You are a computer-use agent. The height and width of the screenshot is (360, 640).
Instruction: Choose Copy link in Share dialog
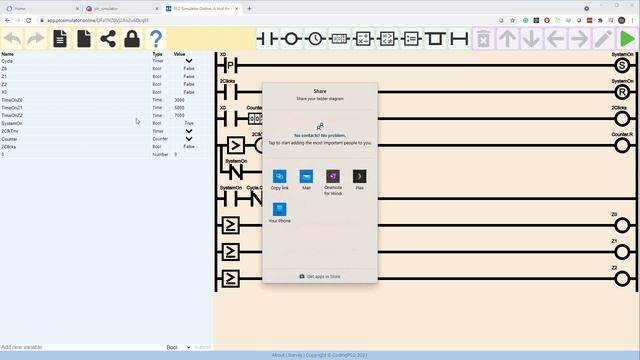pos(280,180)
